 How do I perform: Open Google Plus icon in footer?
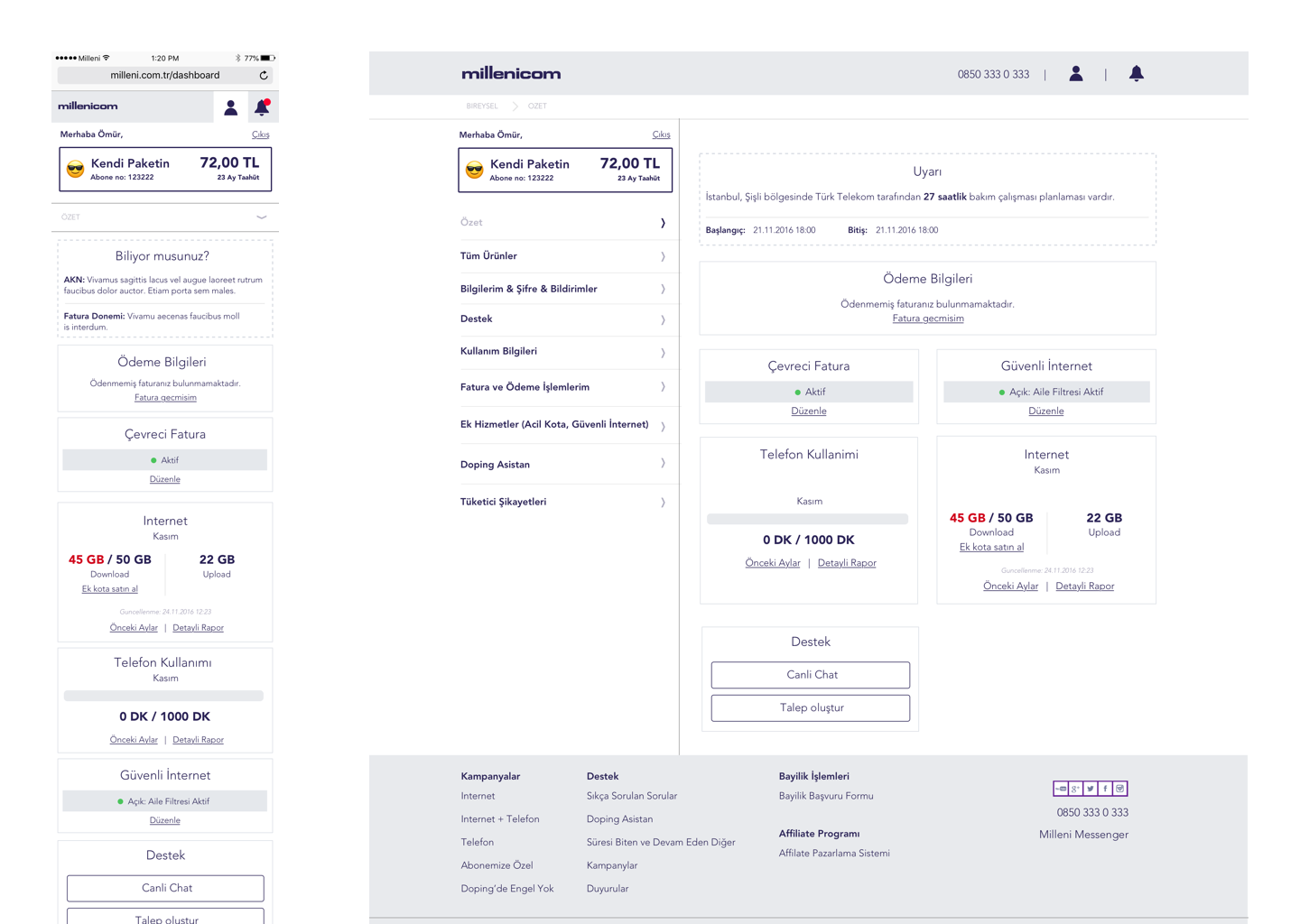(x=1075, y=789)
